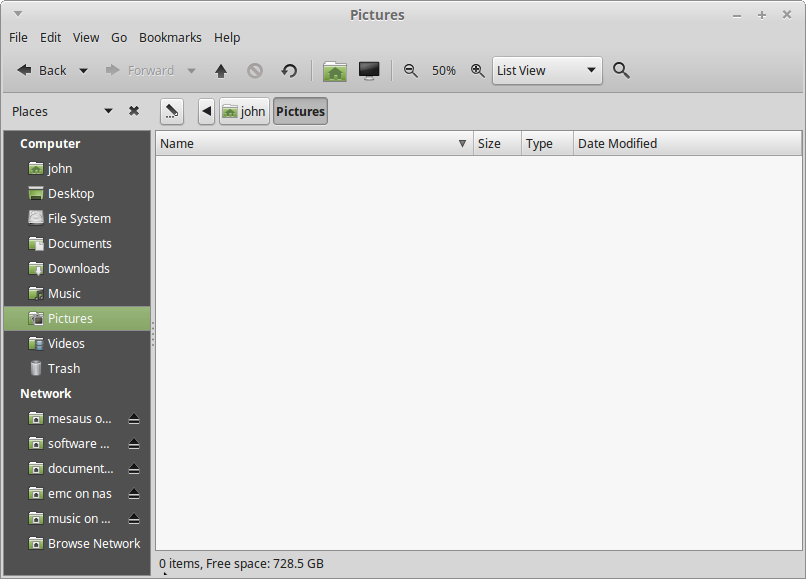Screen dimensions: 806x579
Task: Open Videos in the sidebar
Action: tap(77, 343)
